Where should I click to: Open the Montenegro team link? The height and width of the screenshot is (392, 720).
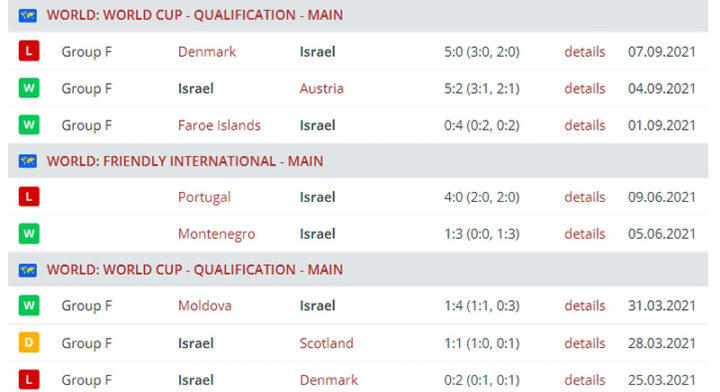[216, 234]
